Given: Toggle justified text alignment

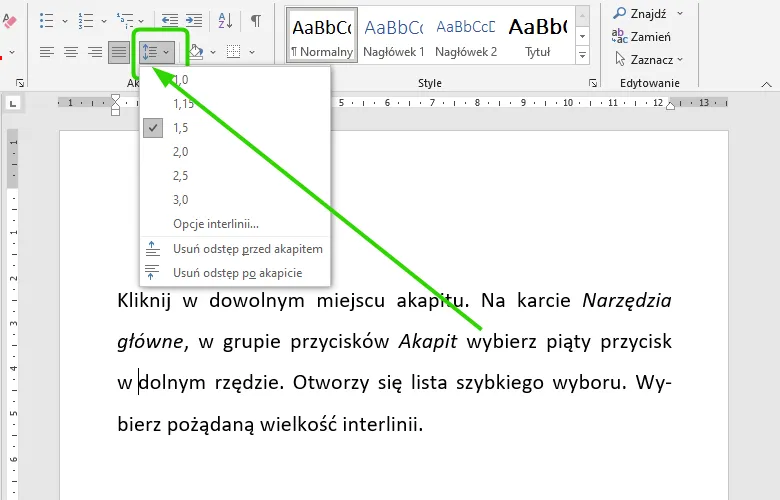Looking at the screenshot, I should pos(119,51).
